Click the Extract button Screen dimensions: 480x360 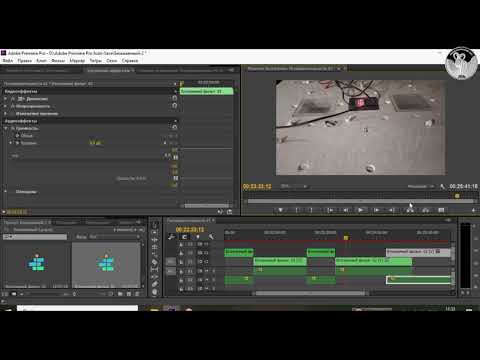pyautogui.click(x=426, y=210)
